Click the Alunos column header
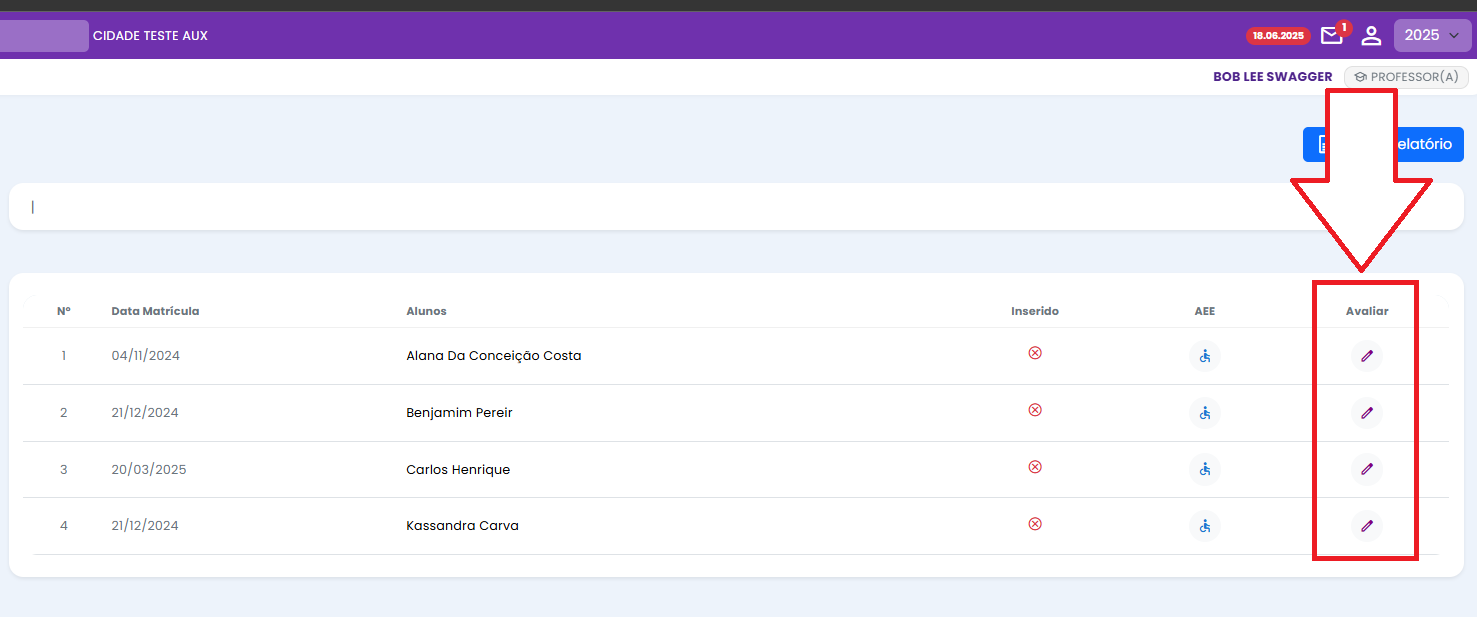 click(426, 311)
